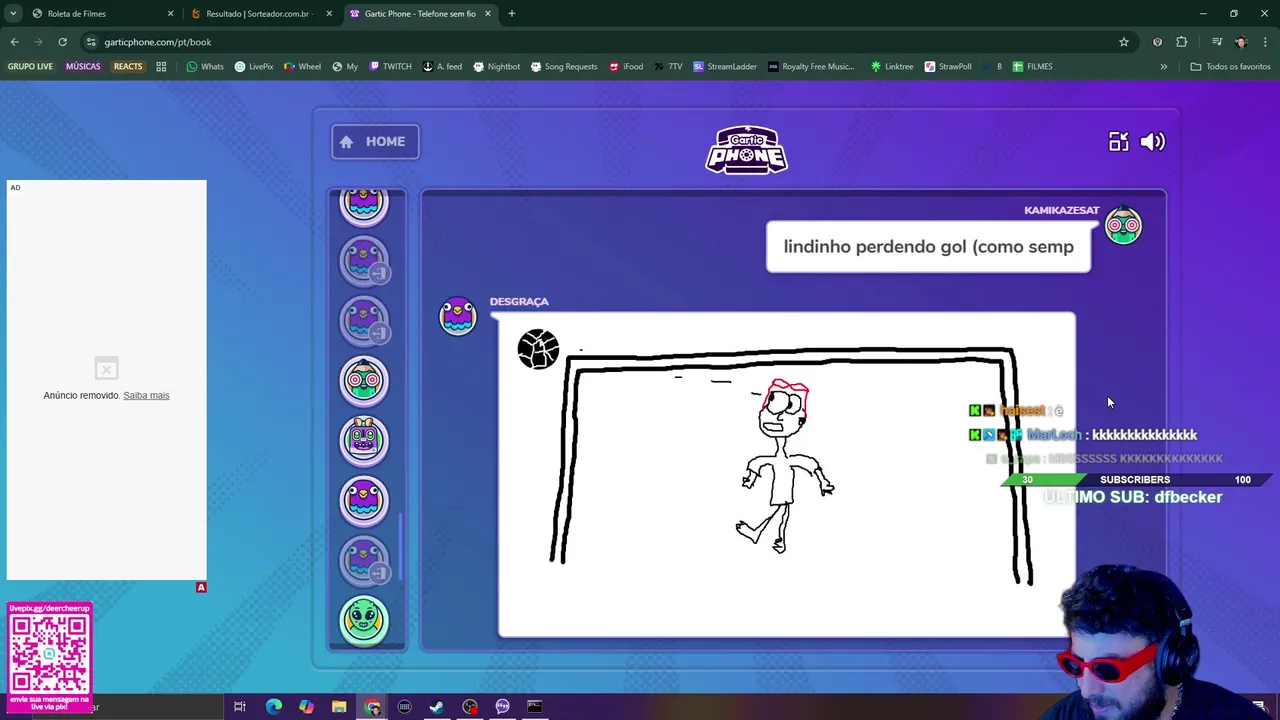This screenshot has height=720, width=1280.
Task: Click the garticphone.com address bar
Action: click(x=600, y=42)
